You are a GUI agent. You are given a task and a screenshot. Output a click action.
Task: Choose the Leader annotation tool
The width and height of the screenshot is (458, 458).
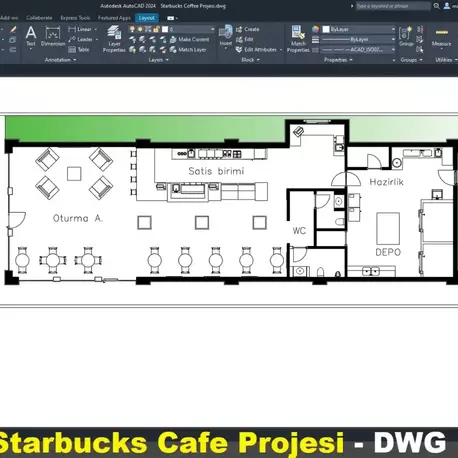tap(81, 39)
